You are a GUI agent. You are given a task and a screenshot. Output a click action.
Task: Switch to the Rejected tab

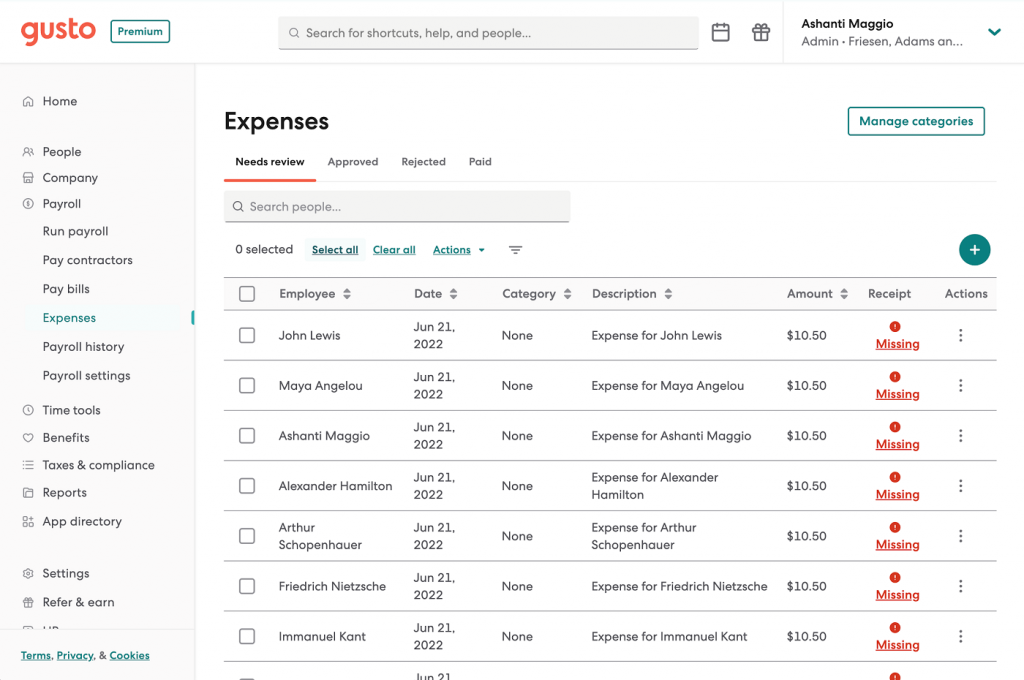point(423,162)
